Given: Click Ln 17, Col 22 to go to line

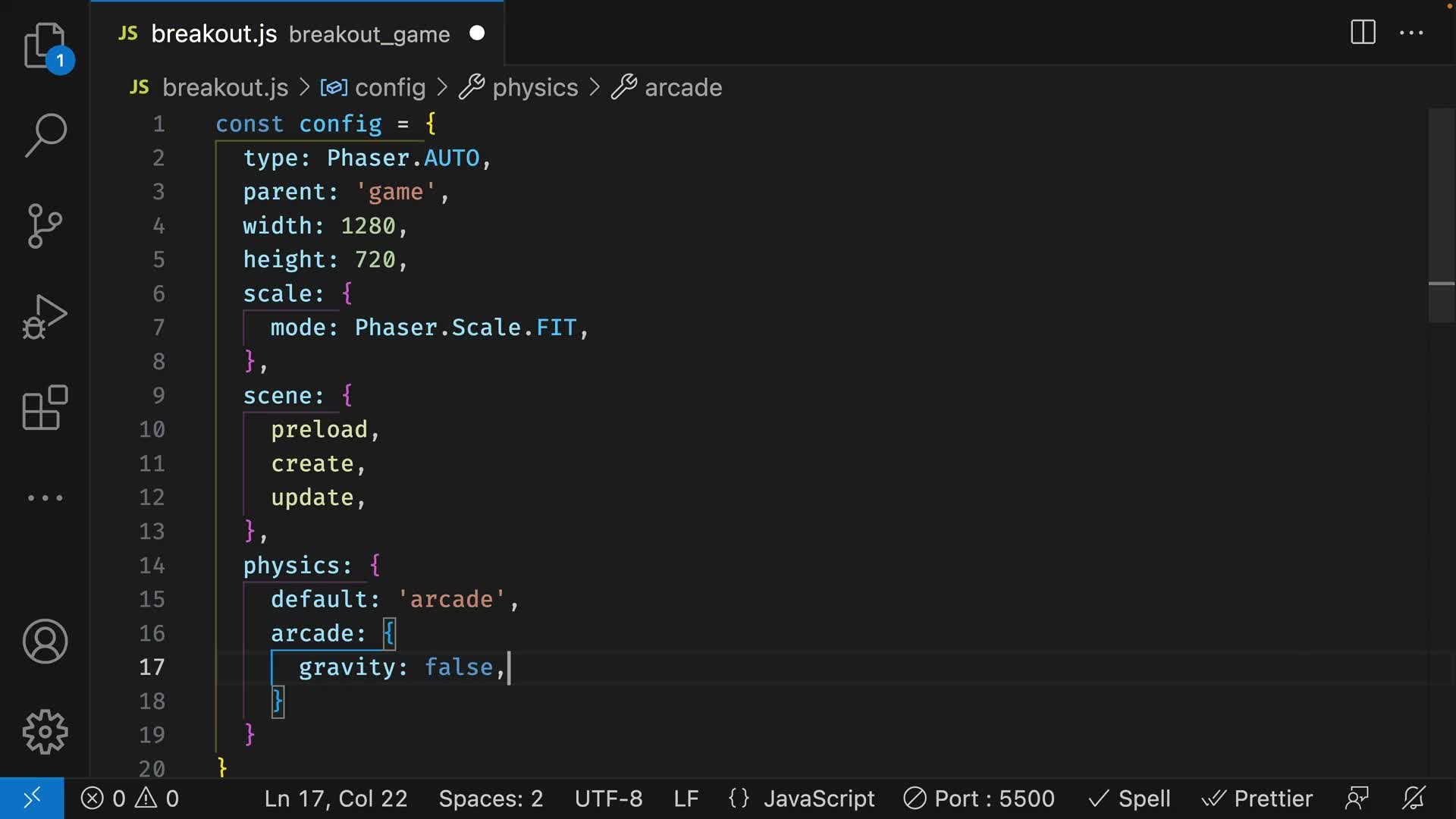Looking at the screenshot, I should (335, 798).
